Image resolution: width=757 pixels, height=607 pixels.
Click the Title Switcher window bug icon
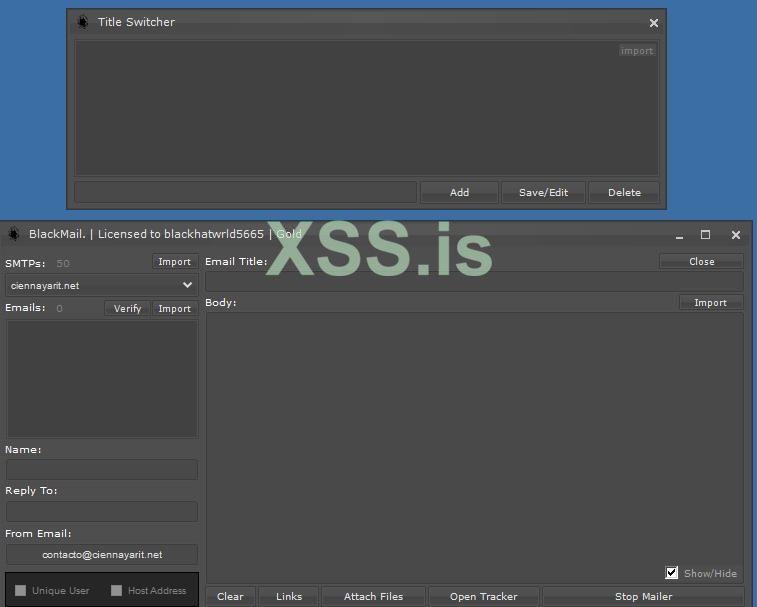coord(83,22)
